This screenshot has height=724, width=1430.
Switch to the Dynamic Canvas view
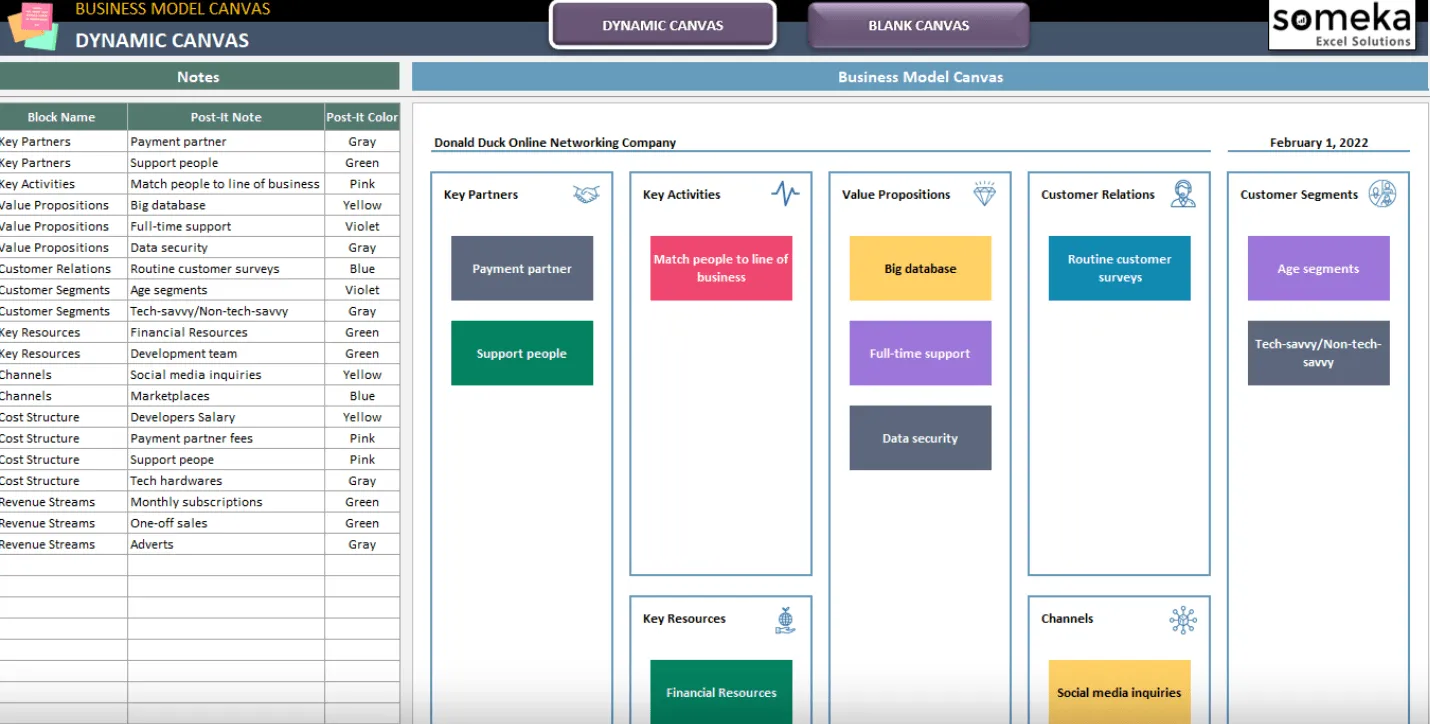pyautogui.click(x=663, y=25)
